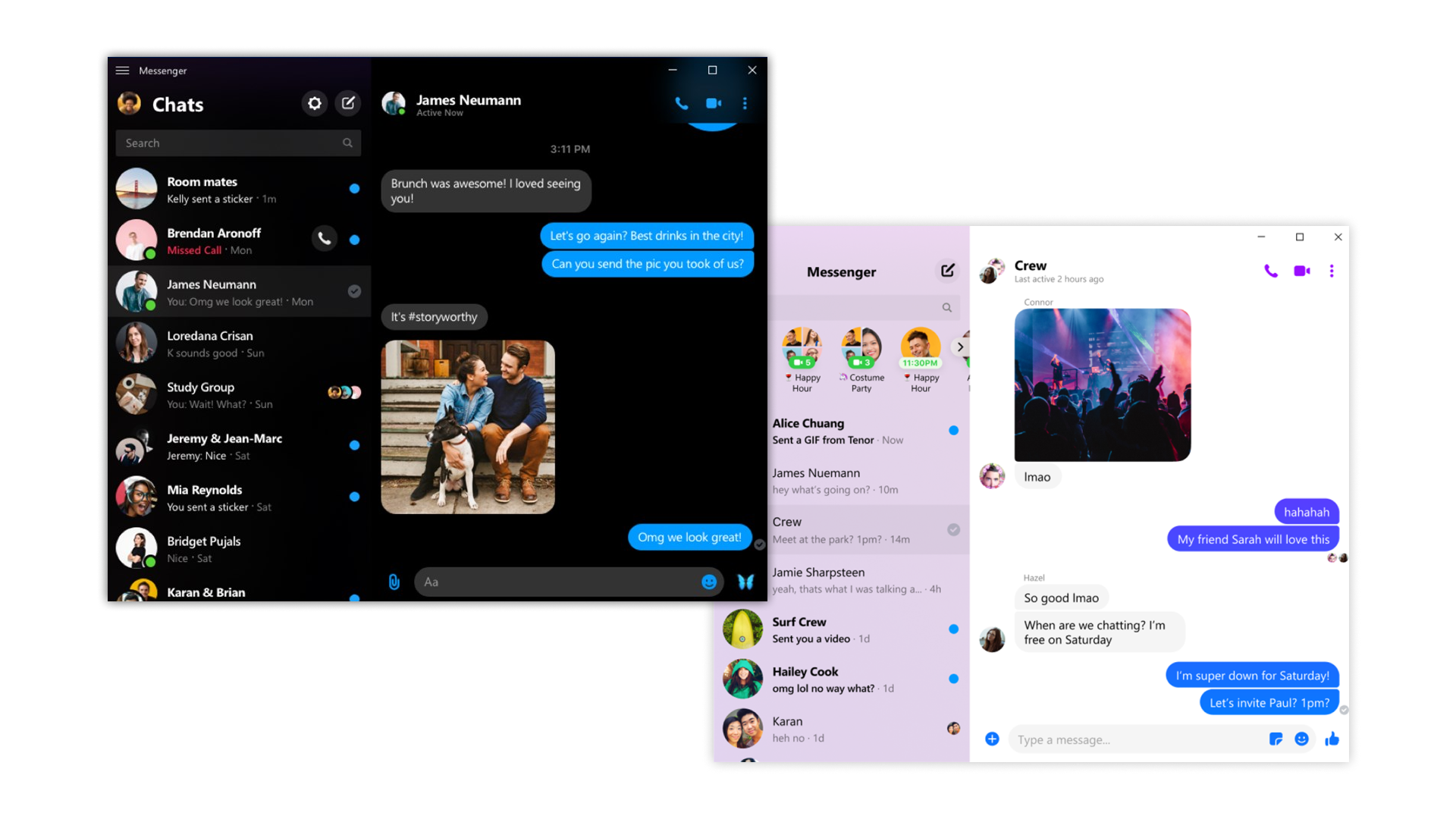Viewport: 1456px width, 819px height.
Task: Click "Can you send the pic" message bubble
Action: 648,264
